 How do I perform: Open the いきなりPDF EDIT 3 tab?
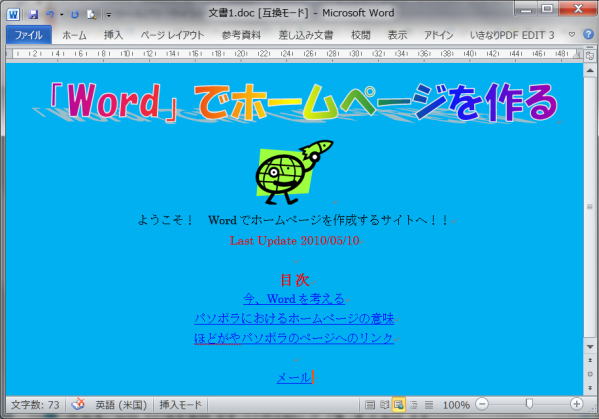pyautogui.click(x=512, y=35)
